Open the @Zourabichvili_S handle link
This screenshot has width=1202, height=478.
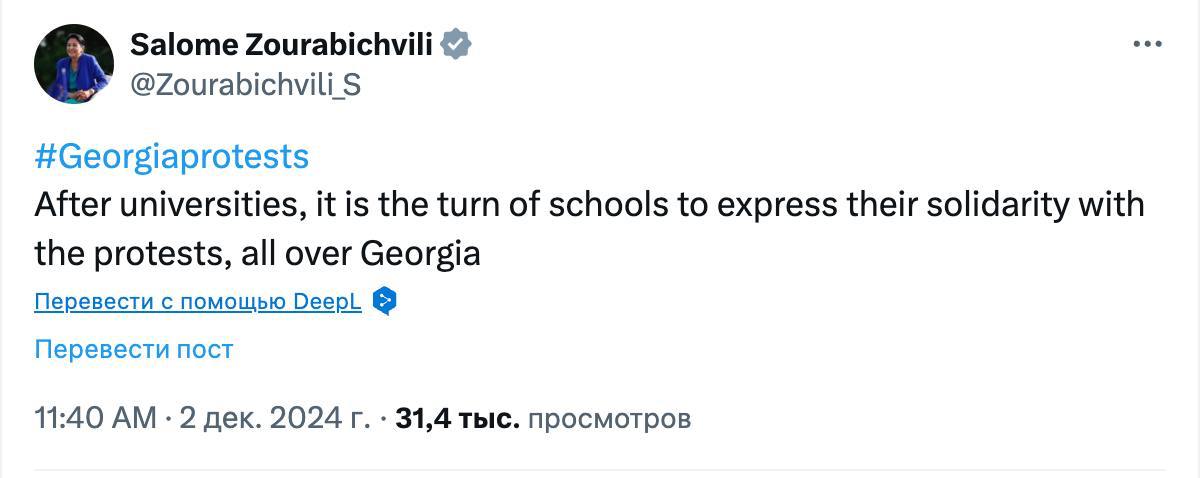[245, 86]
